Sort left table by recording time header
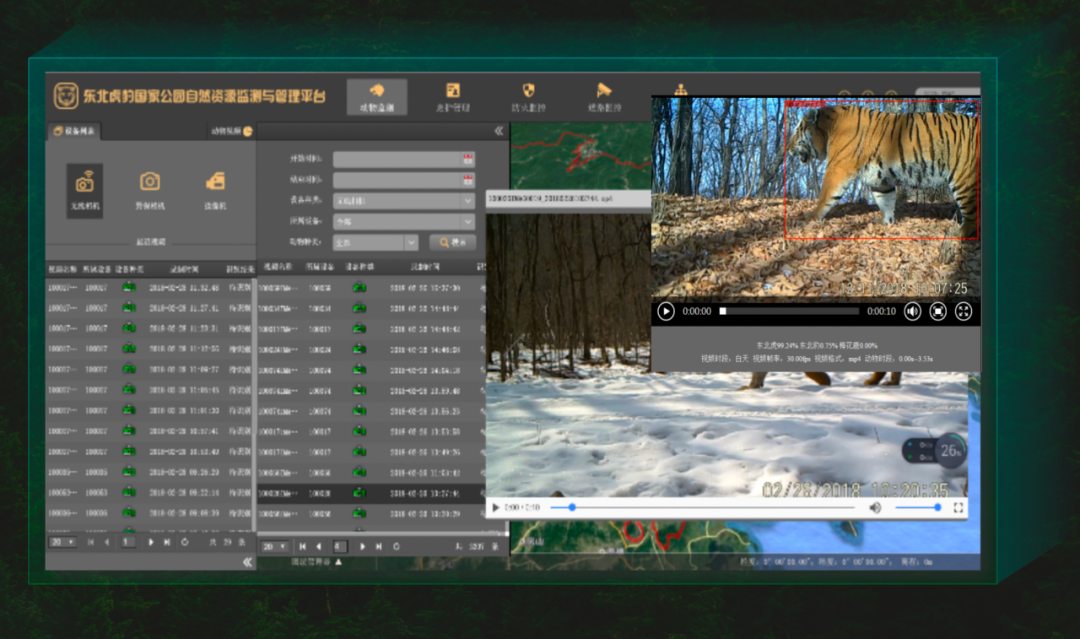This screenshot has height=639, width=1080. [x=184, y=269]
